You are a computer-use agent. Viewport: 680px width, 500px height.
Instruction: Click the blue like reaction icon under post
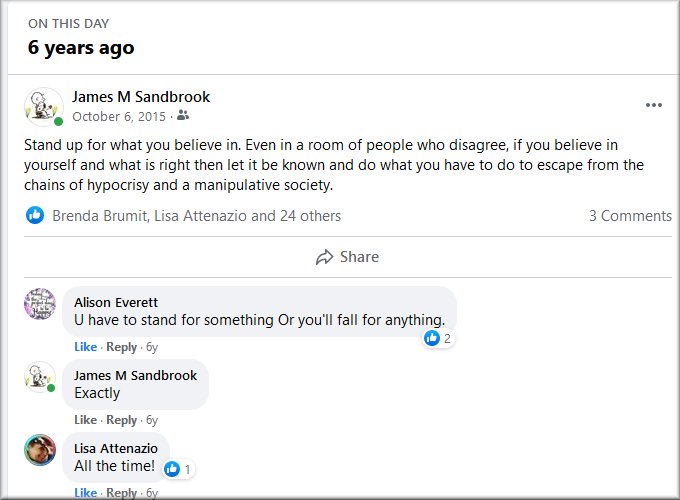(35, 215)
